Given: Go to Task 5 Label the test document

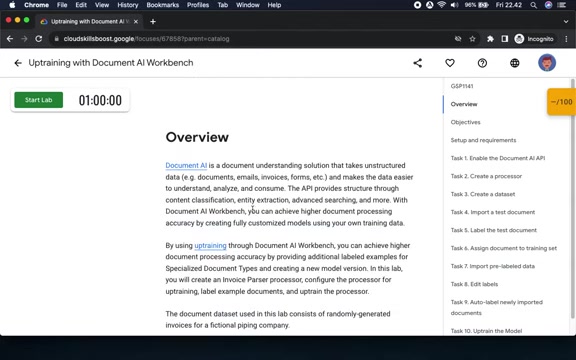Looking at the screenshot, I should (493, 230).
